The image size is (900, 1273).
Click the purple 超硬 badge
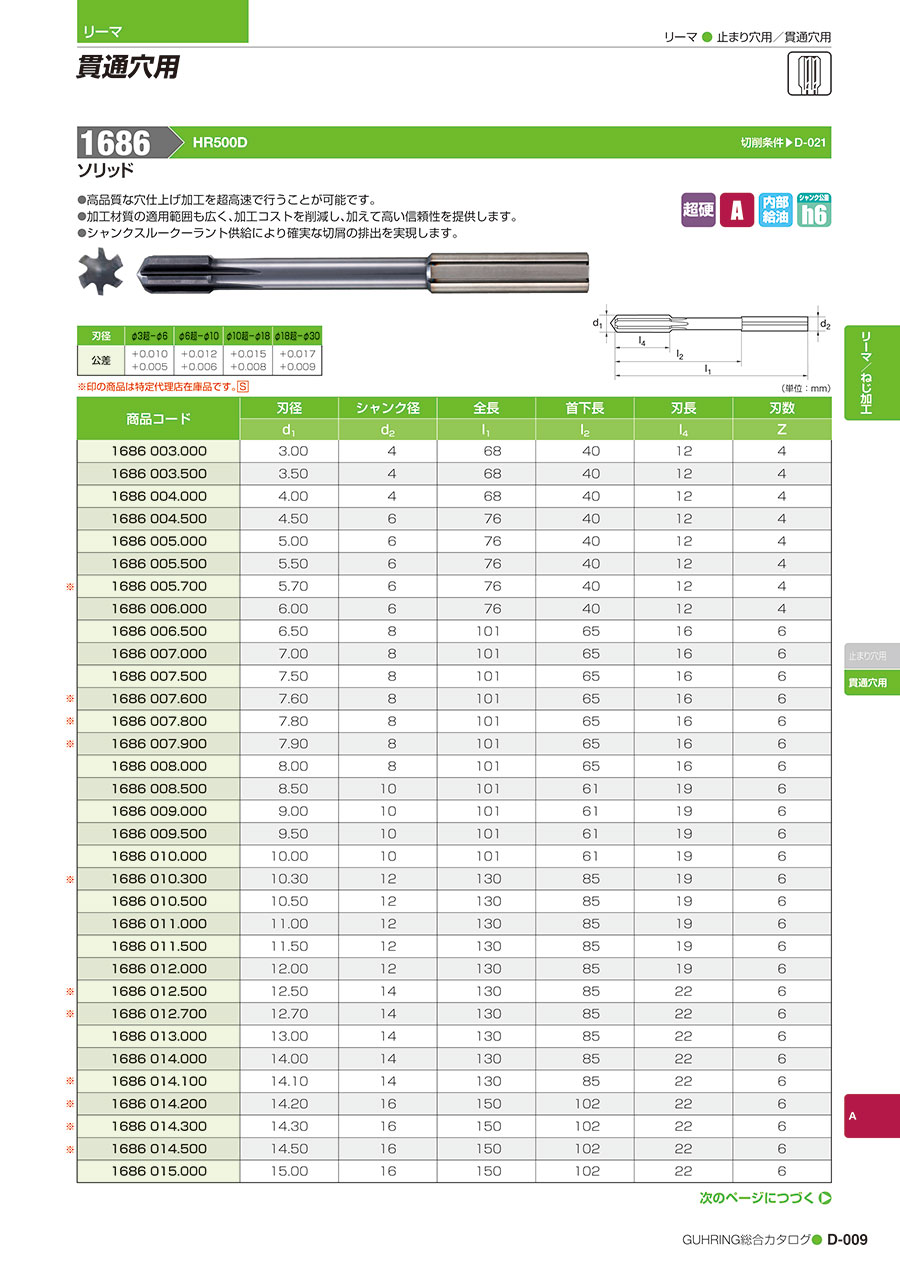coord(698,210)
